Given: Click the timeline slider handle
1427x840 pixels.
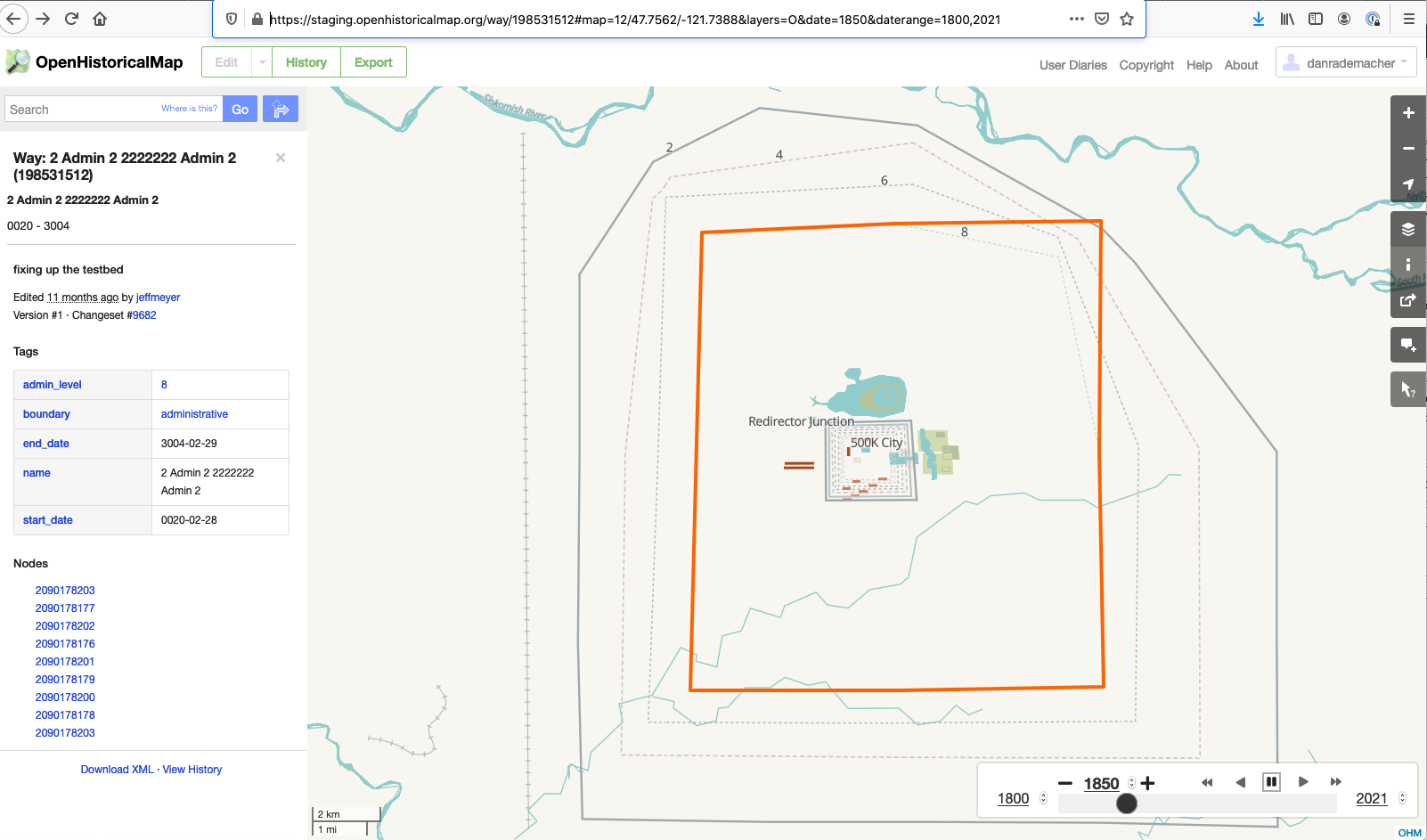Looking at the screenshot, I should [1126, 803].
